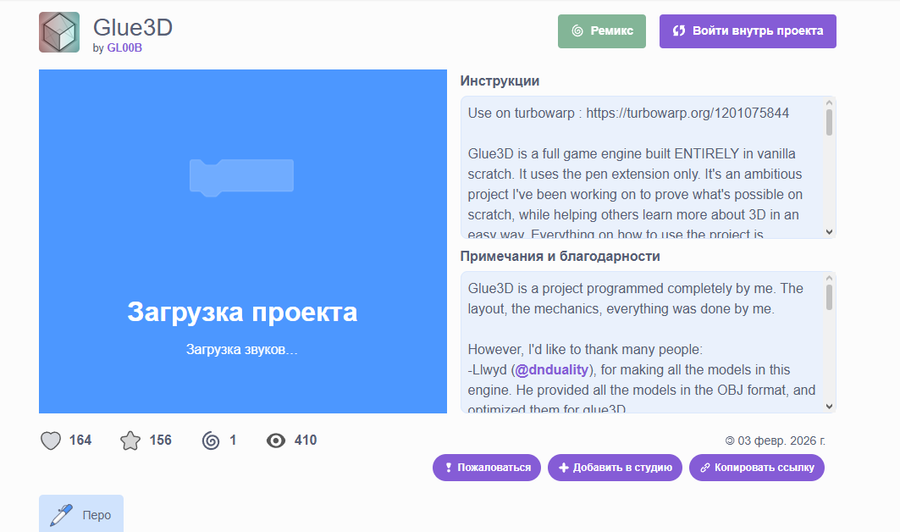Screen dimensions: 900x532
Task: Click the remix spiral icon beside count 1
Action: tap(211, 441)
